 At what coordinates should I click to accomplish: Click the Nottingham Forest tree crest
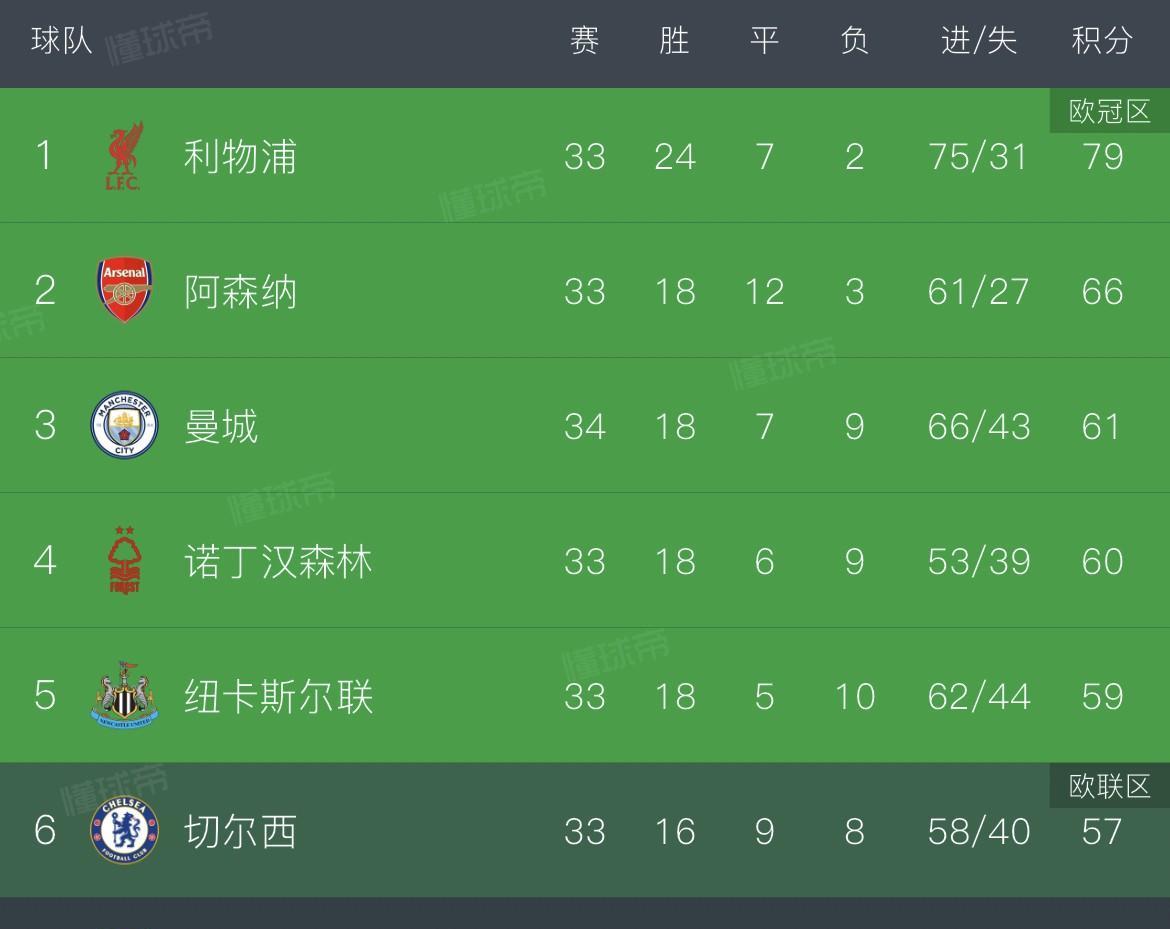click(125, 560)
